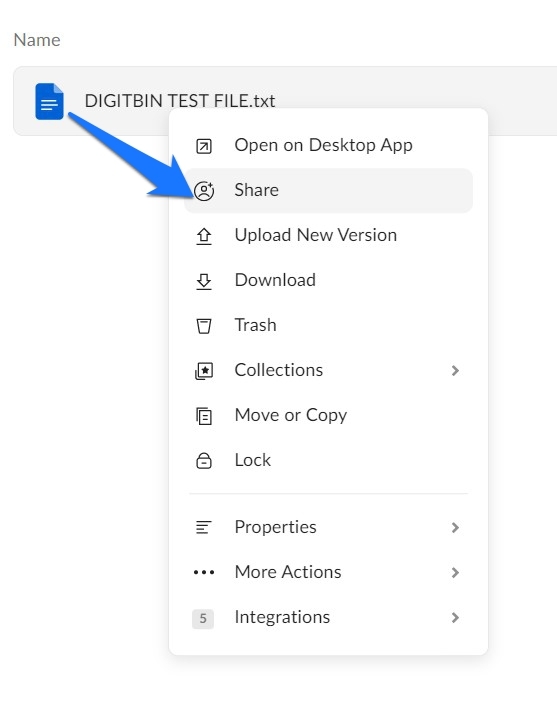557x710 pixels.
Task: Click the Upload New Version arrow icon
Action: [x=204, y=236]
